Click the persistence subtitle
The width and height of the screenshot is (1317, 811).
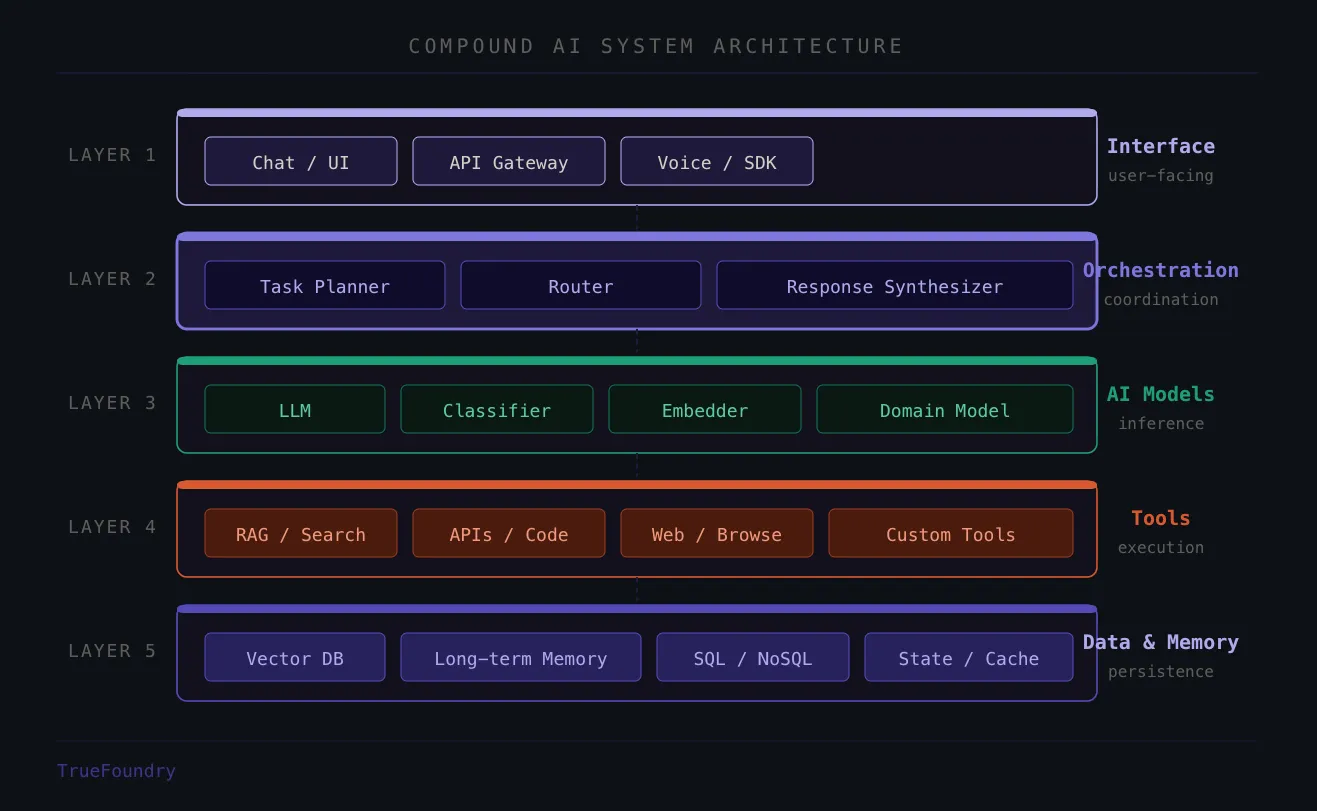[1161, 671]
